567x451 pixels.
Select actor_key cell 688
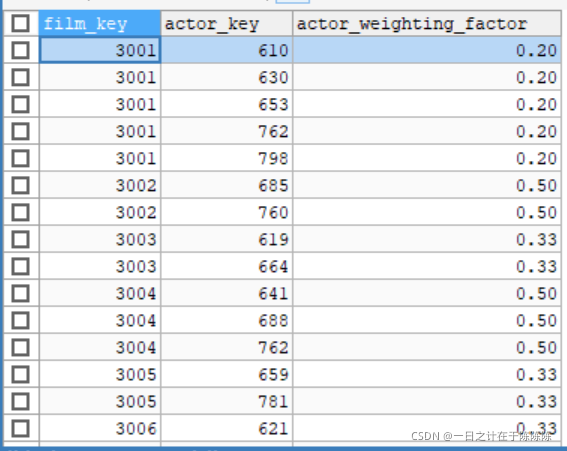227,320
